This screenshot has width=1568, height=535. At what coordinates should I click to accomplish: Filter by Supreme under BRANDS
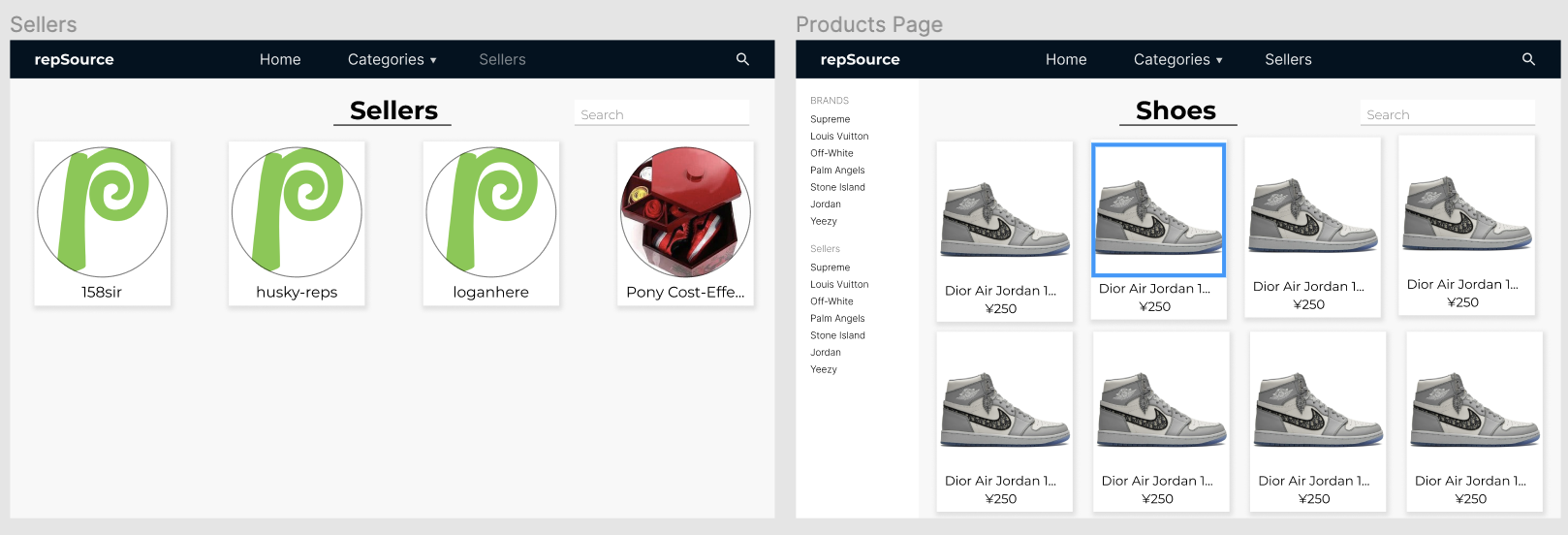[x=831, y=119]
